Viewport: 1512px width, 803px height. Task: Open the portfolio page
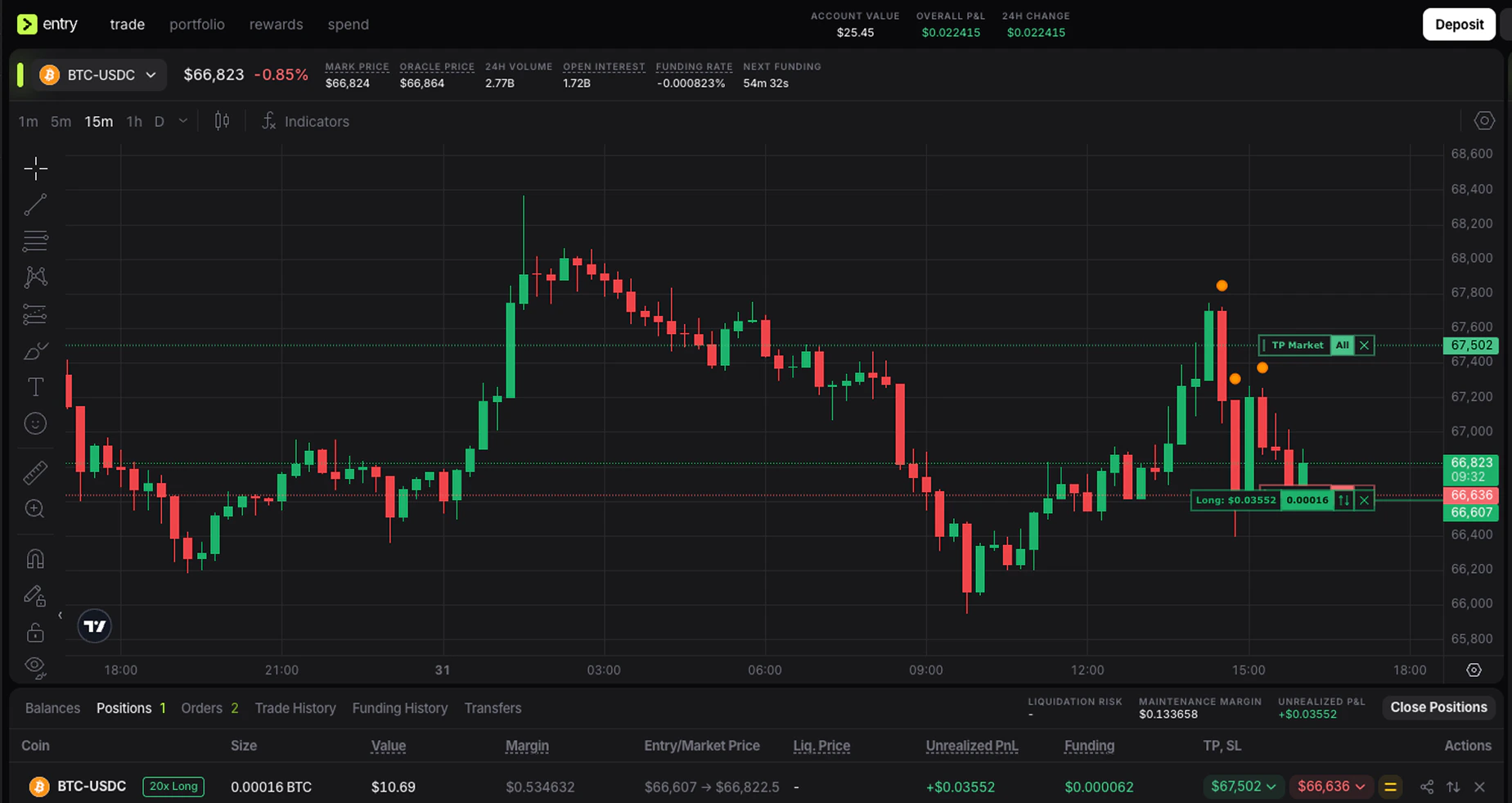[x=197, y=25]
